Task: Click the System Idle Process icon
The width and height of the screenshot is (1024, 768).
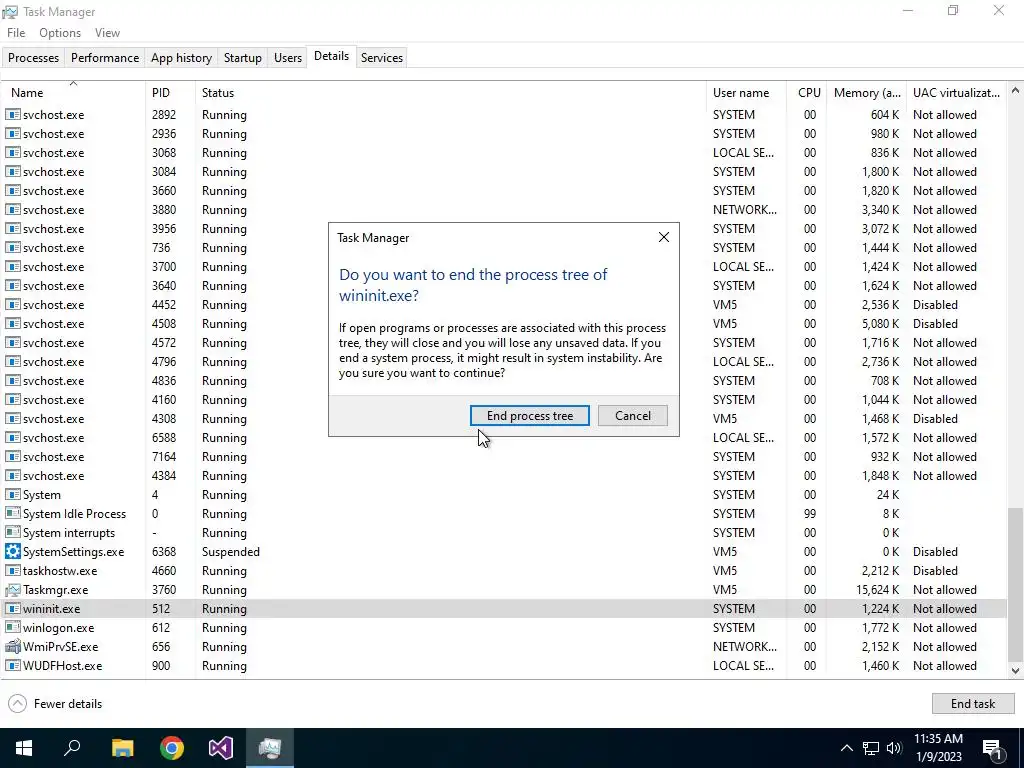Action: 12,514
